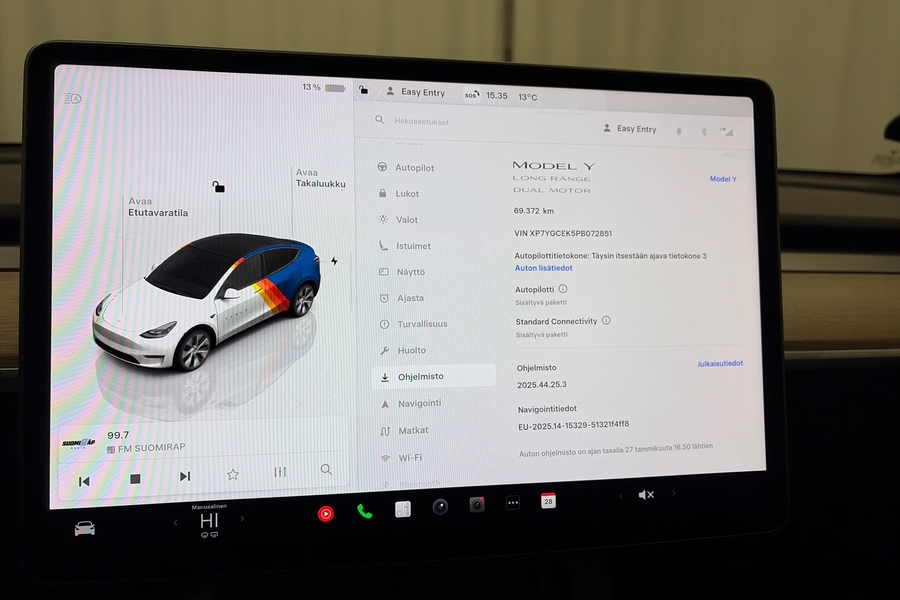Open the Phone app in the bottom dock
This screenshot has width=900, height=600.
point(363,510)
